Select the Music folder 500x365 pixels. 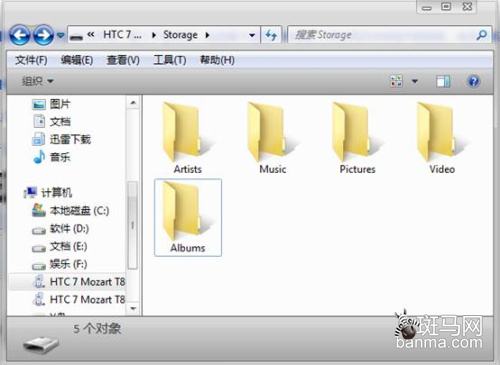(x=273, y=138)
